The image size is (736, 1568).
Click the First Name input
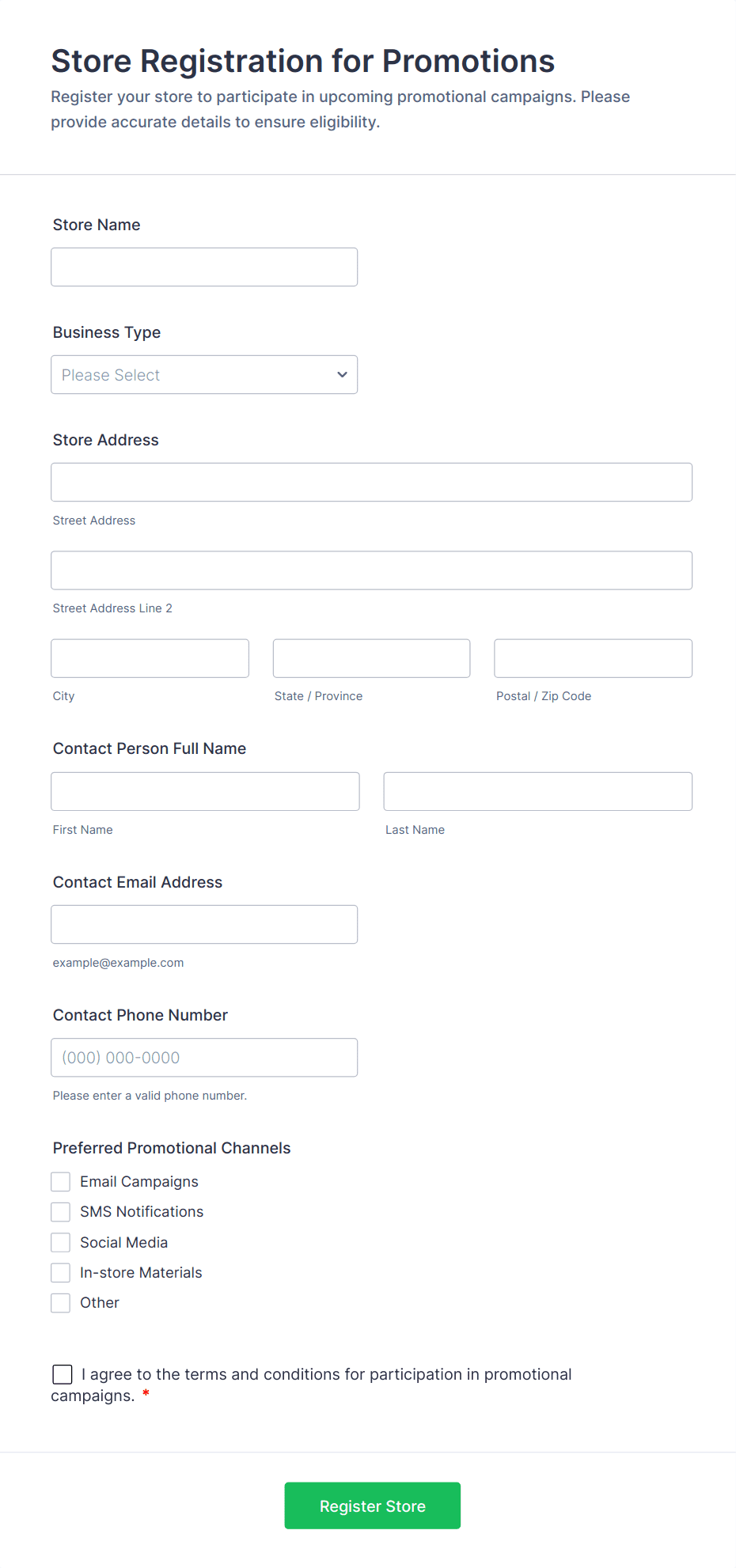[x=205, y=791]
